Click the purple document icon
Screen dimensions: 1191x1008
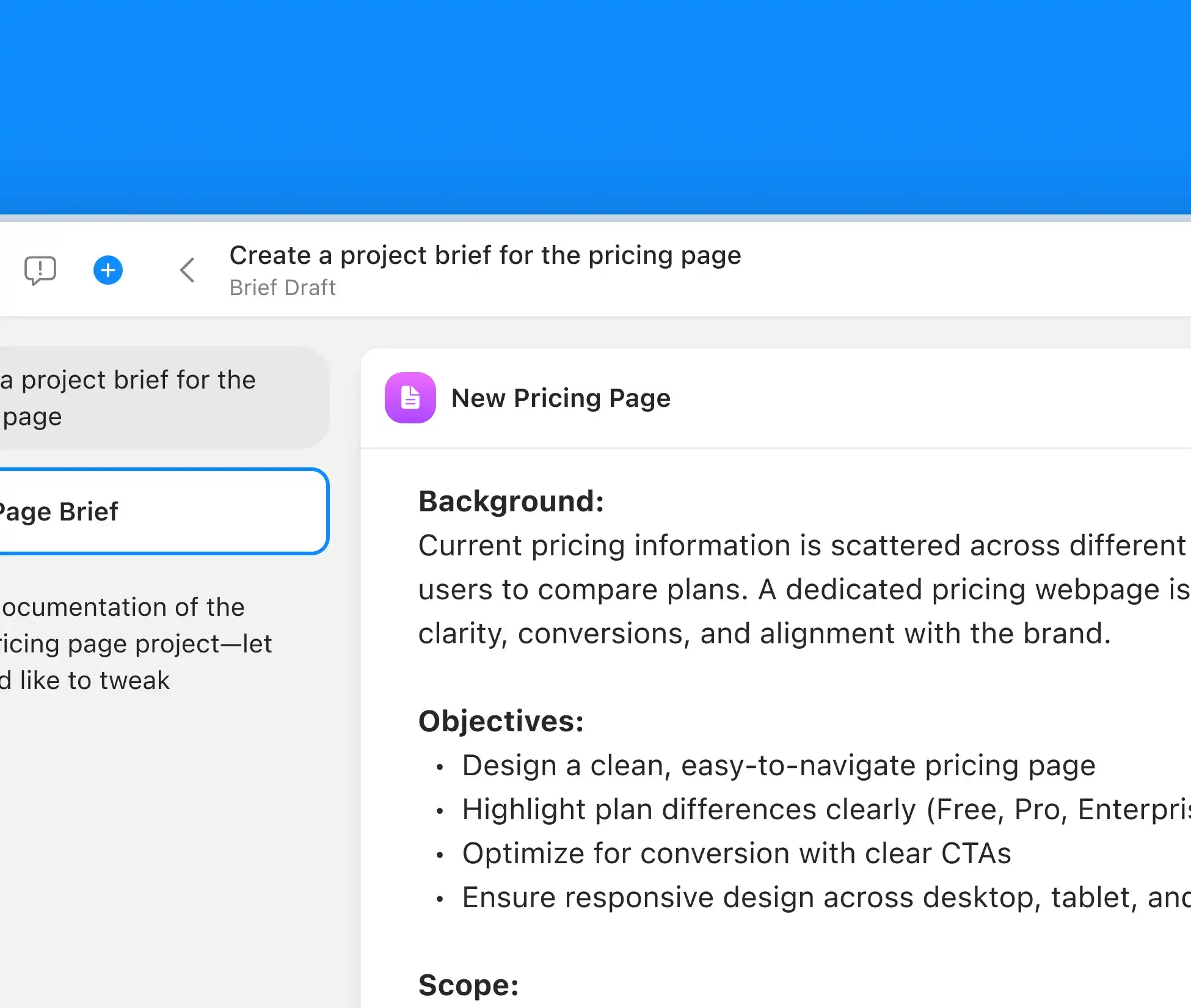click(410, 398)
